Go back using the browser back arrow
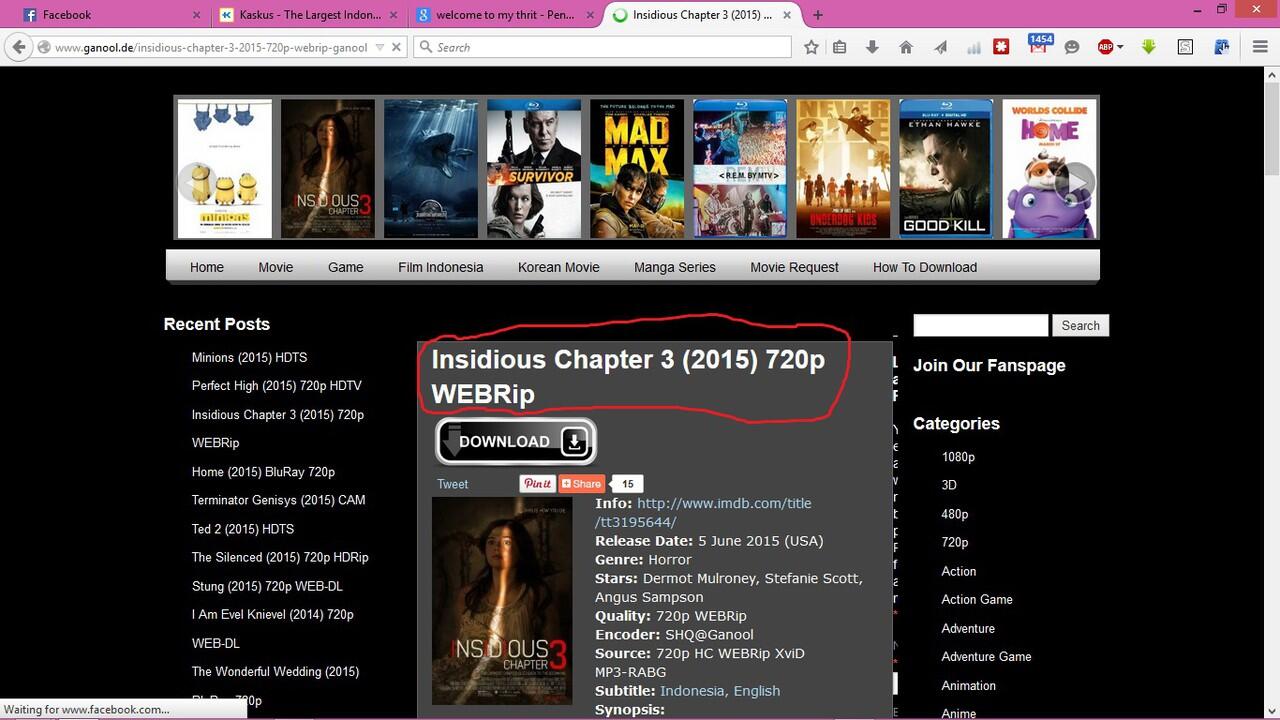Image resolution: width=1280 pixels, height=720 pixels. point(17,47)
